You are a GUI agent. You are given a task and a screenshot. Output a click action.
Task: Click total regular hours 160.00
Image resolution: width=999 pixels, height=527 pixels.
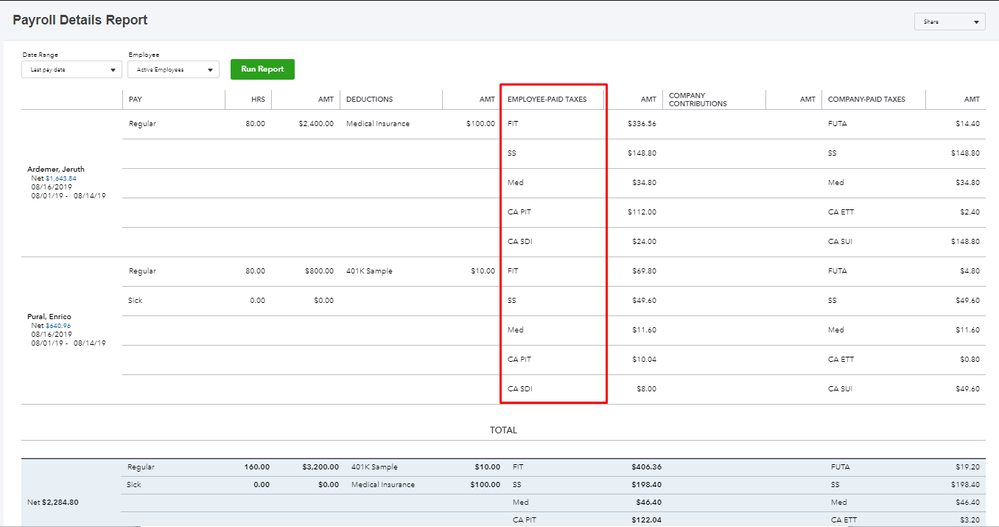257,467
